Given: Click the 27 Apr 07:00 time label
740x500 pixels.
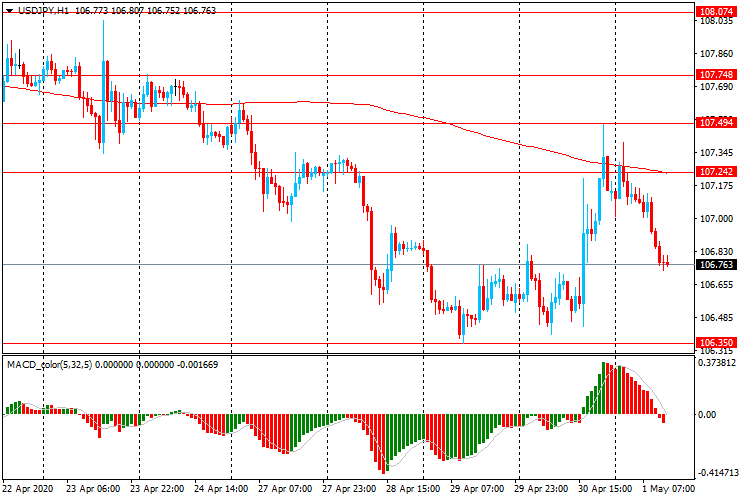Looking at the screenshot, I should click(285, 488).
